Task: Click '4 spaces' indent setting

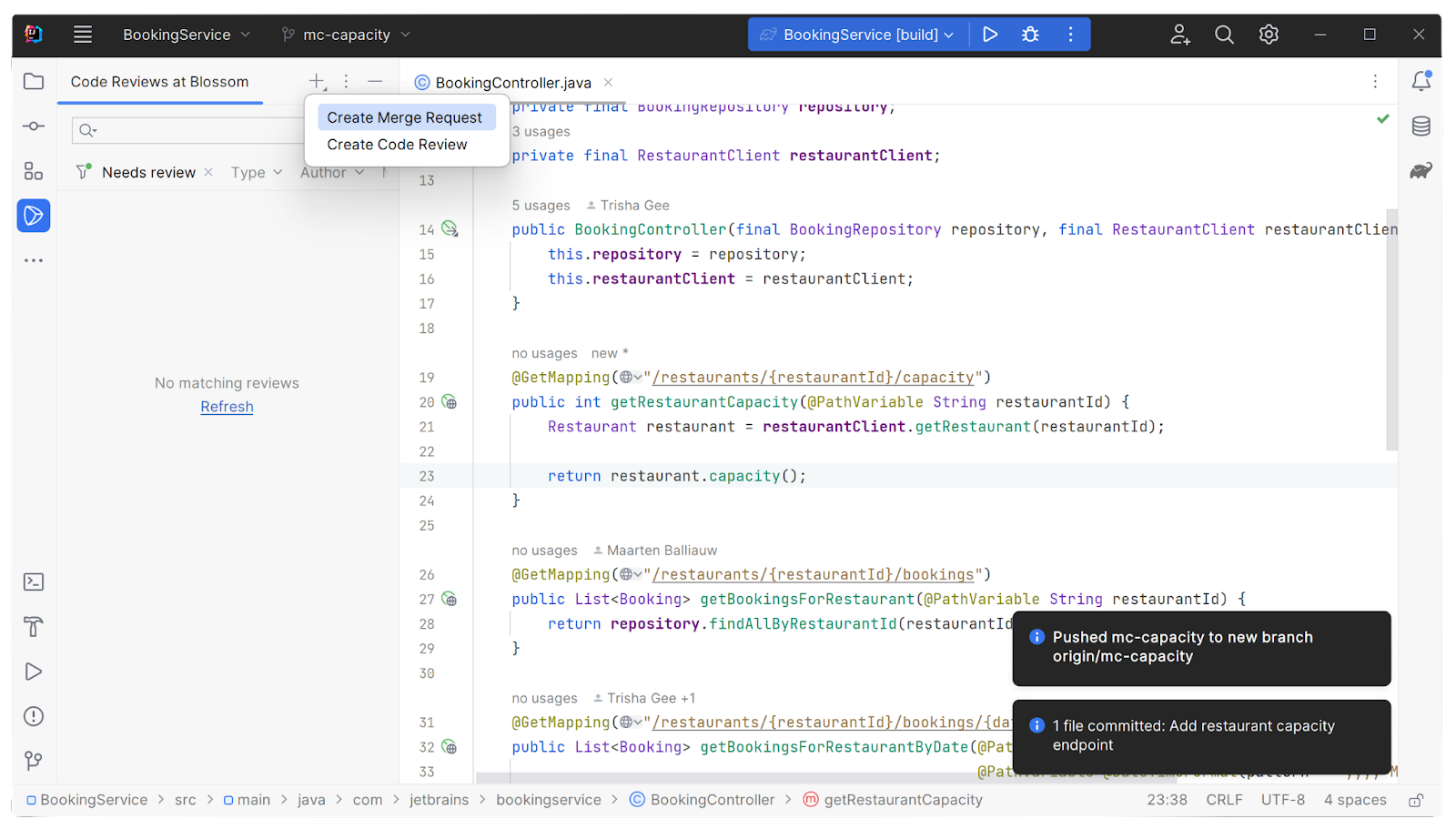Action: [x=1355, y=800]
